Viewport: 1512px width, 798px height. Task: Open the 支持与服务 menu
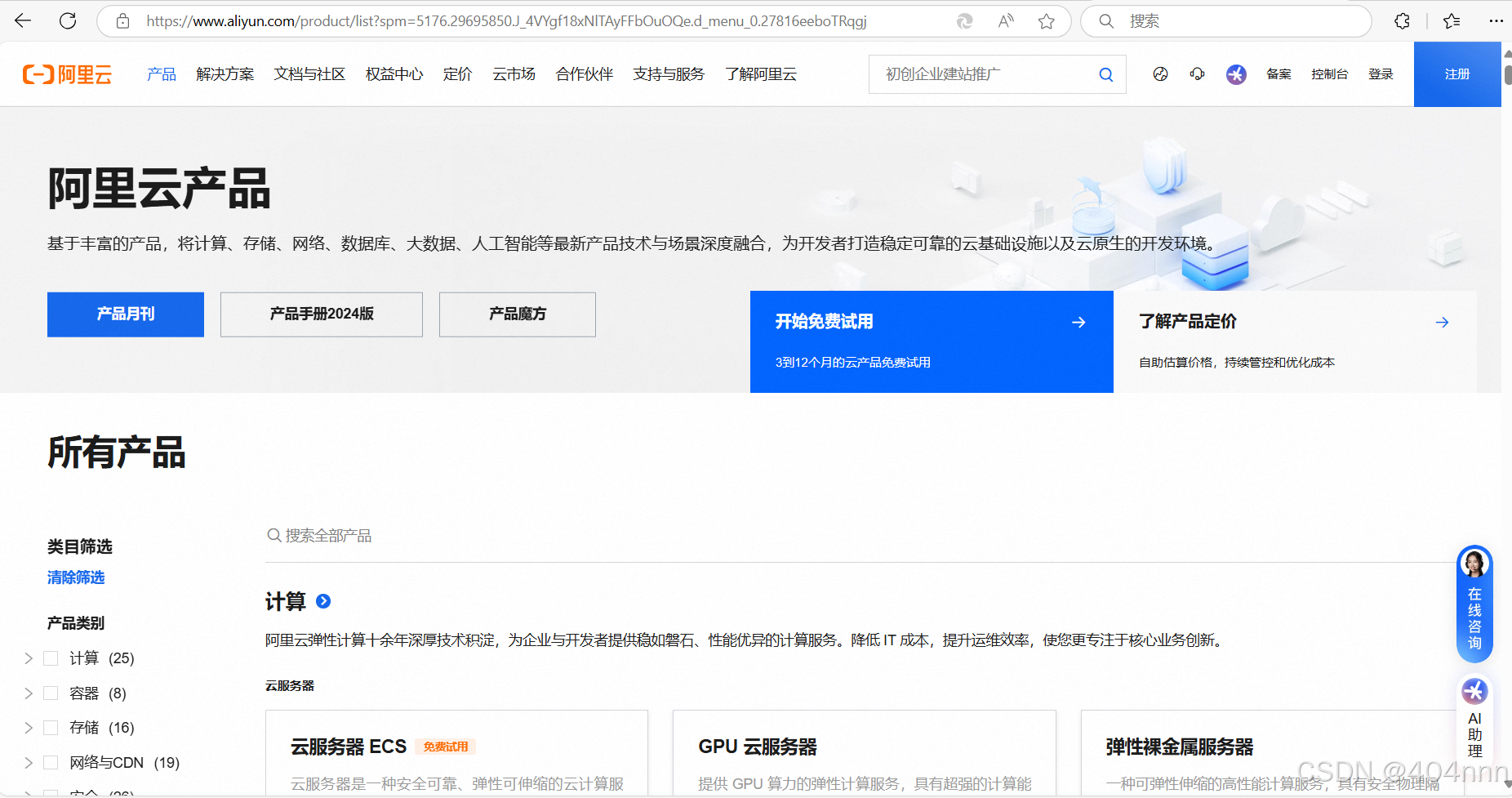[x=669, y=74]
